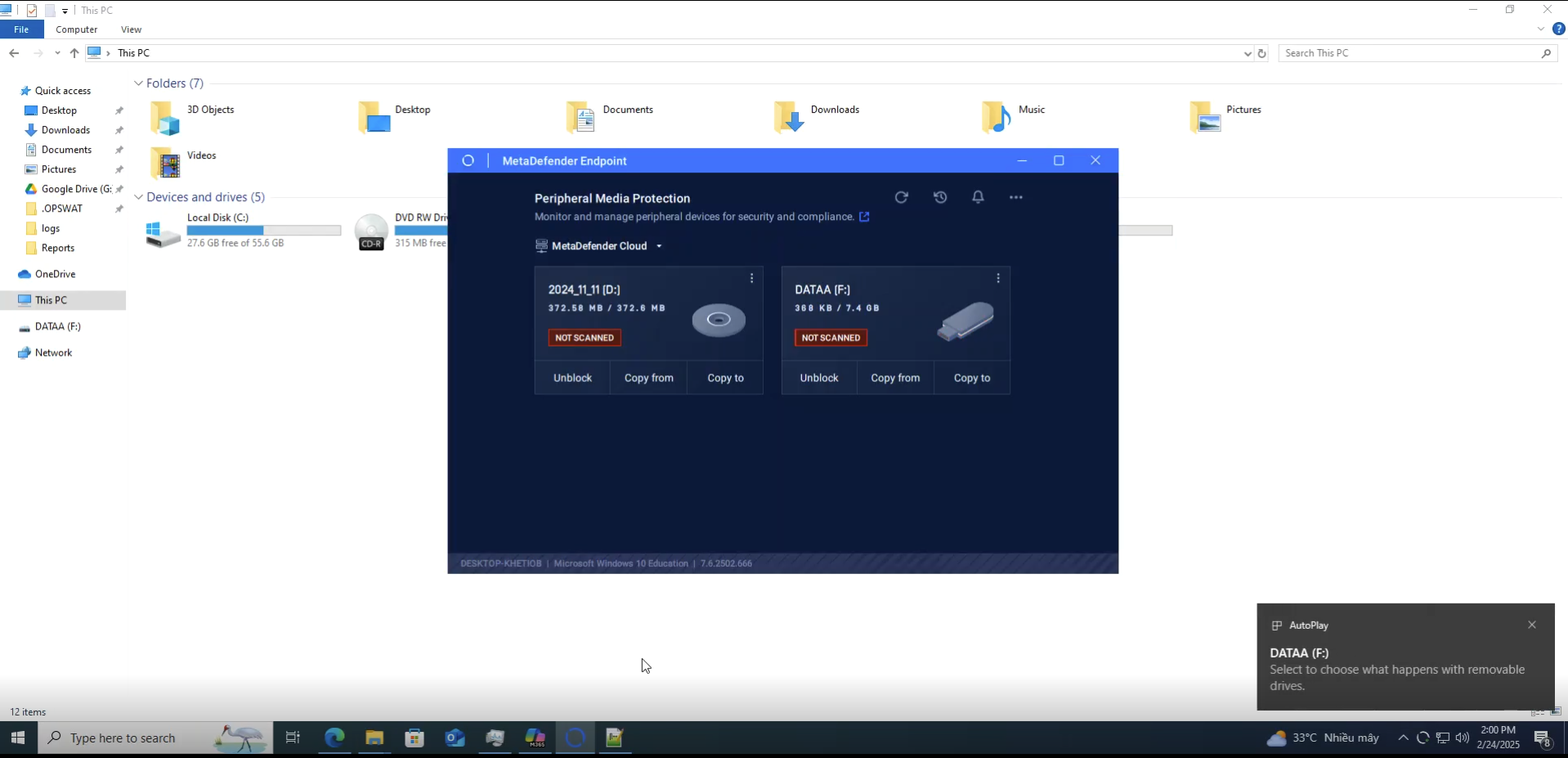The image size is (1568, 758).
Task: Choose Copy from on the DATAA (F:) card
Action: [x=895, y=378]
